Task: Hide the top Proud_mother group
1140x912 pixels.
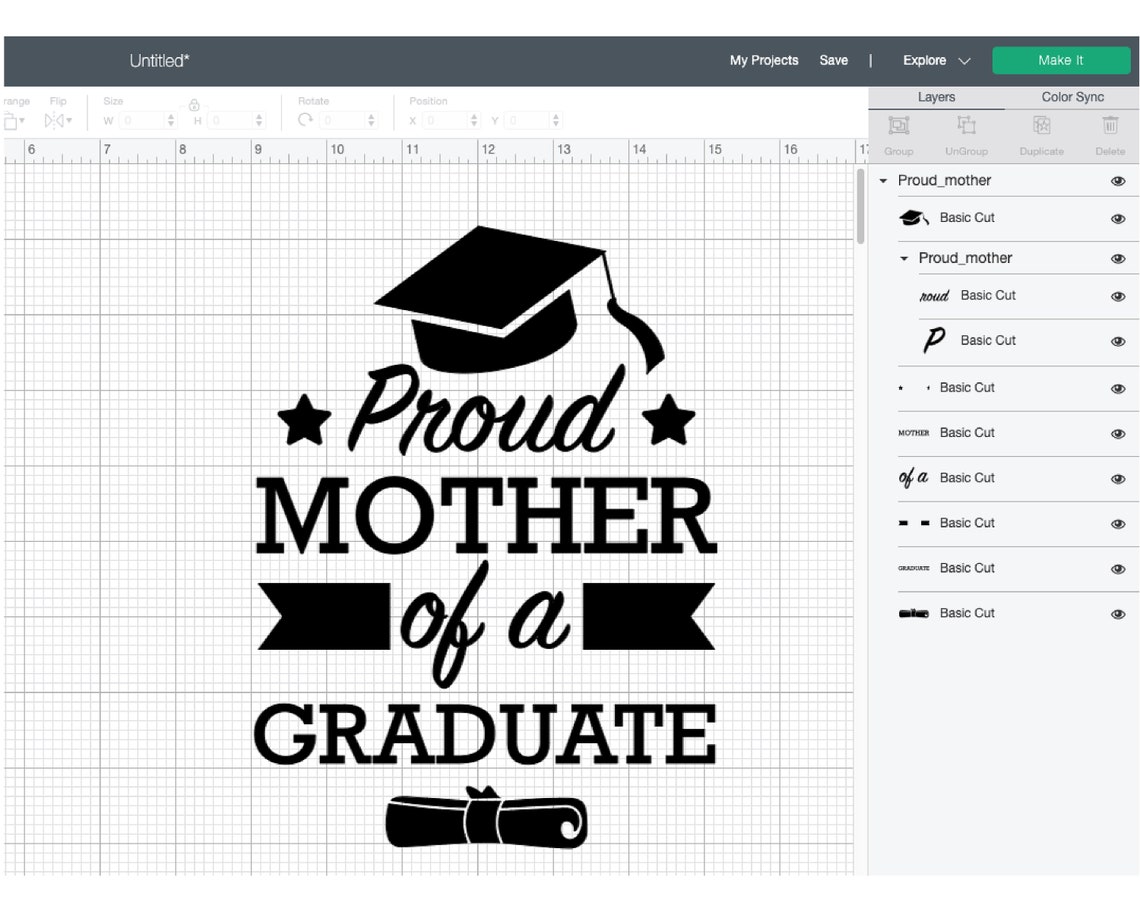Action: point(1118,181)
